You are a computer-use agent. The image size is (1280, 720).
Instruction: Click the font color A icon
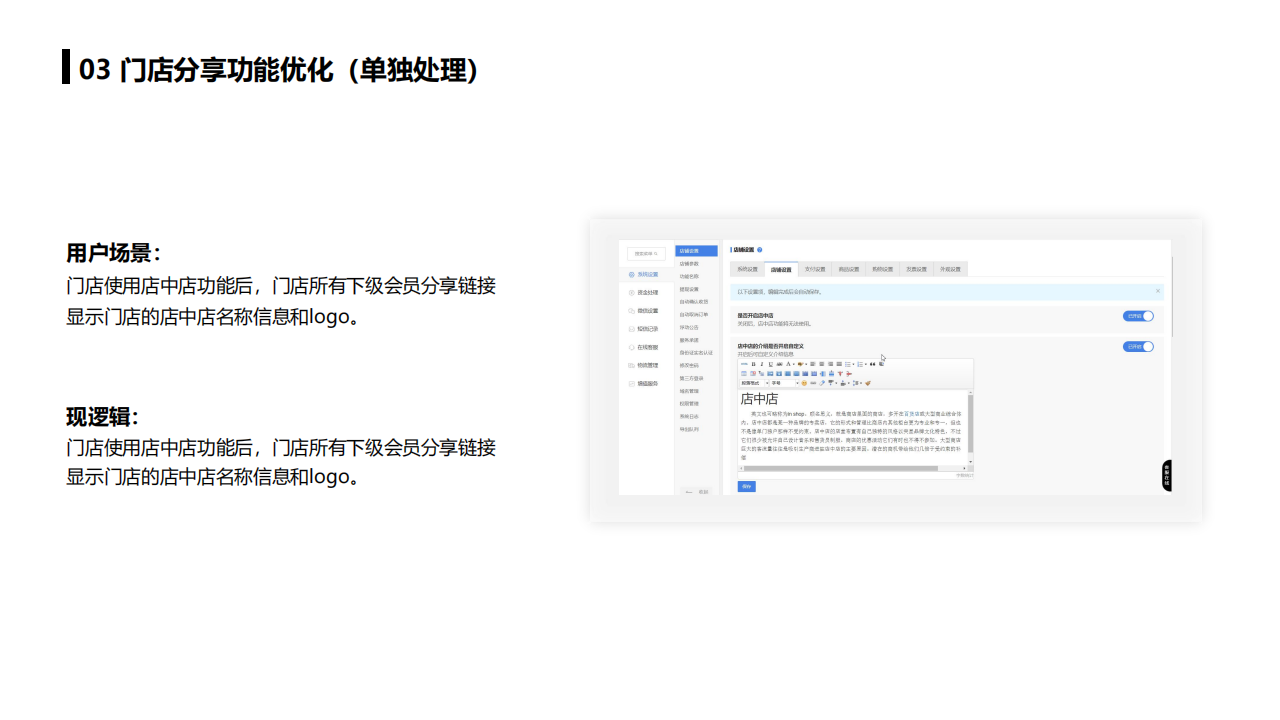pos(788,364)
